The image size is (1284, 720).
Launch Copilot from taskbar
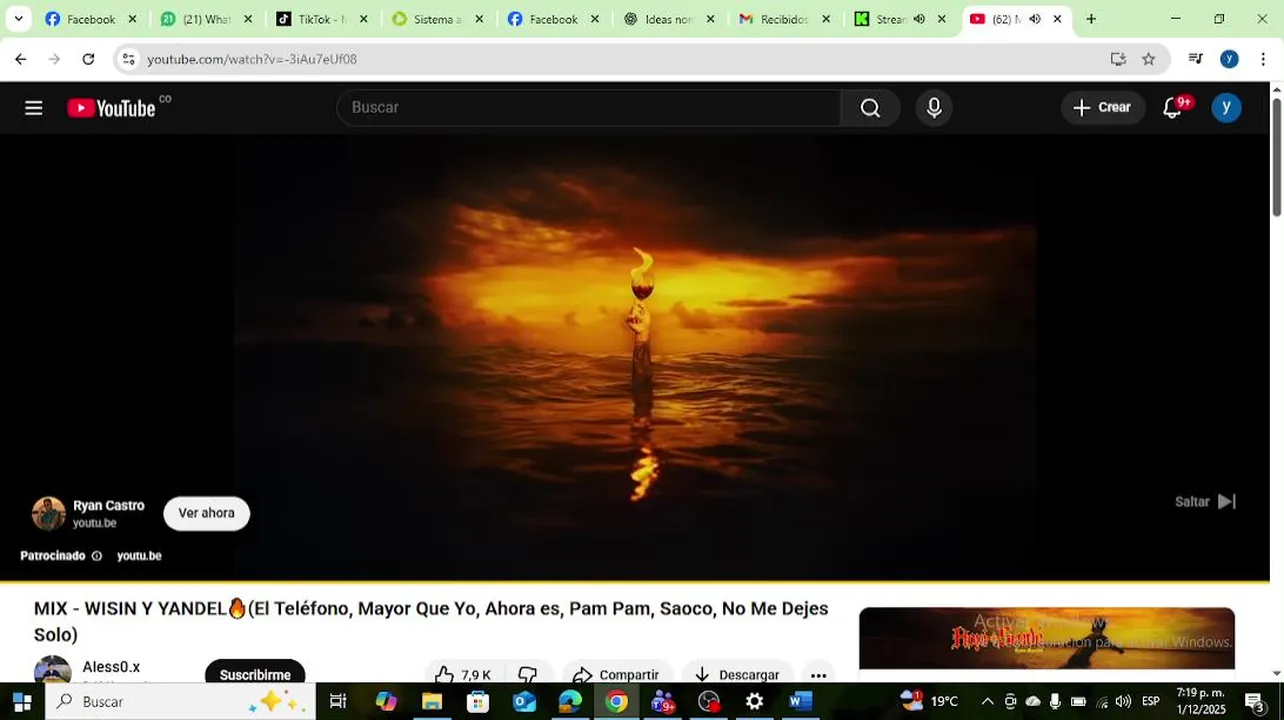click(x=386, y=702)
